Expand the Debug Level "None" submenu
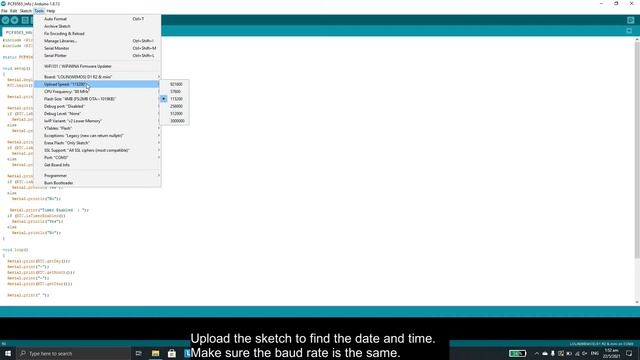Image resolution: width=640 pixels, height=360 pixels. click(97, 113)
